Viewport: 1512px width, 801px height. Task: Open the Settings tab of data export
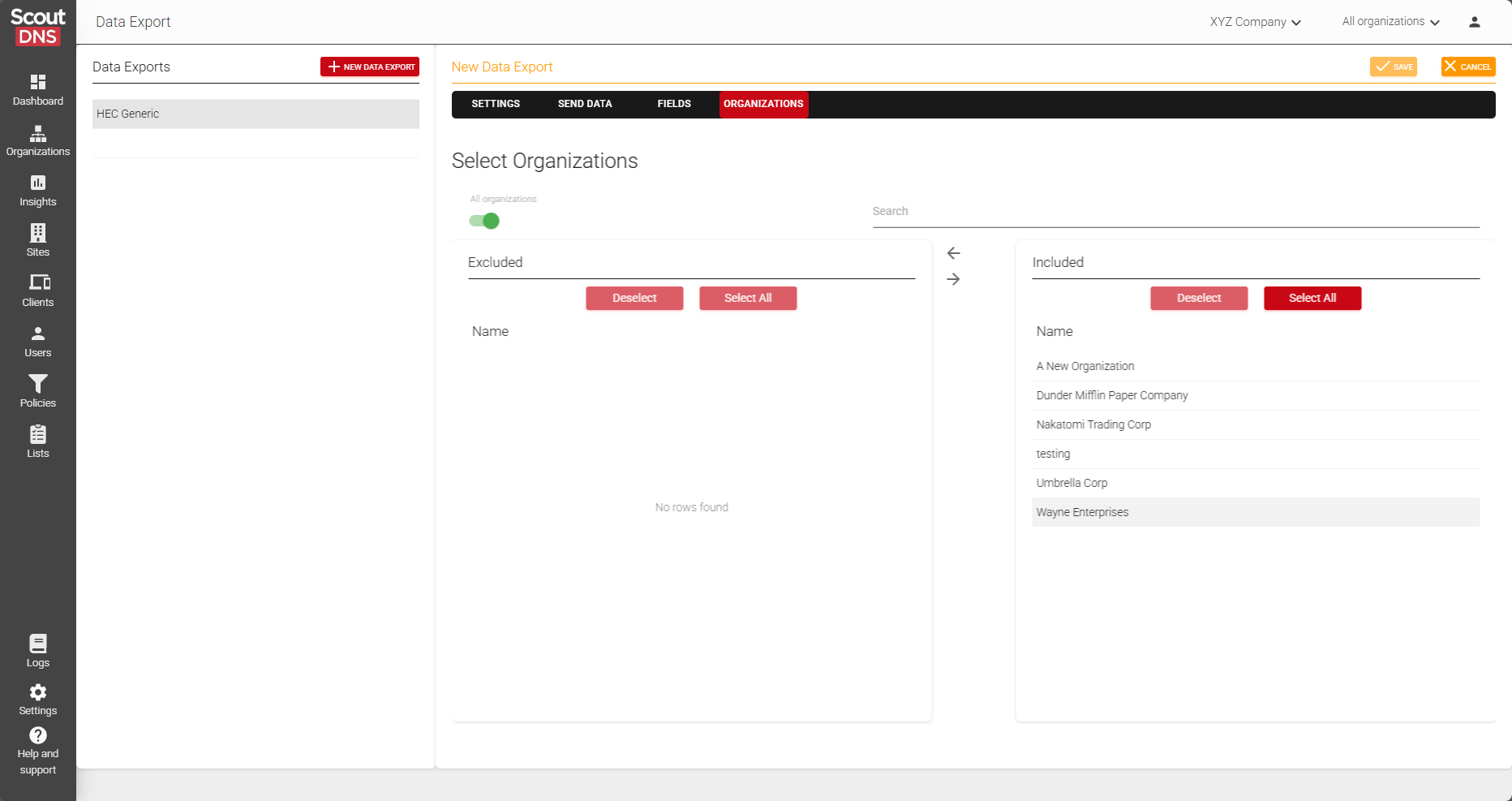pyautogui.click(x=496, y=104)
